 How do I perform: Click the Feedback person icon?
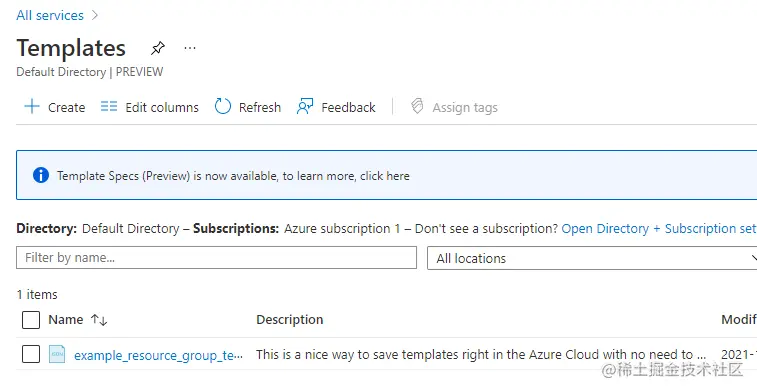tap(305, 106)
